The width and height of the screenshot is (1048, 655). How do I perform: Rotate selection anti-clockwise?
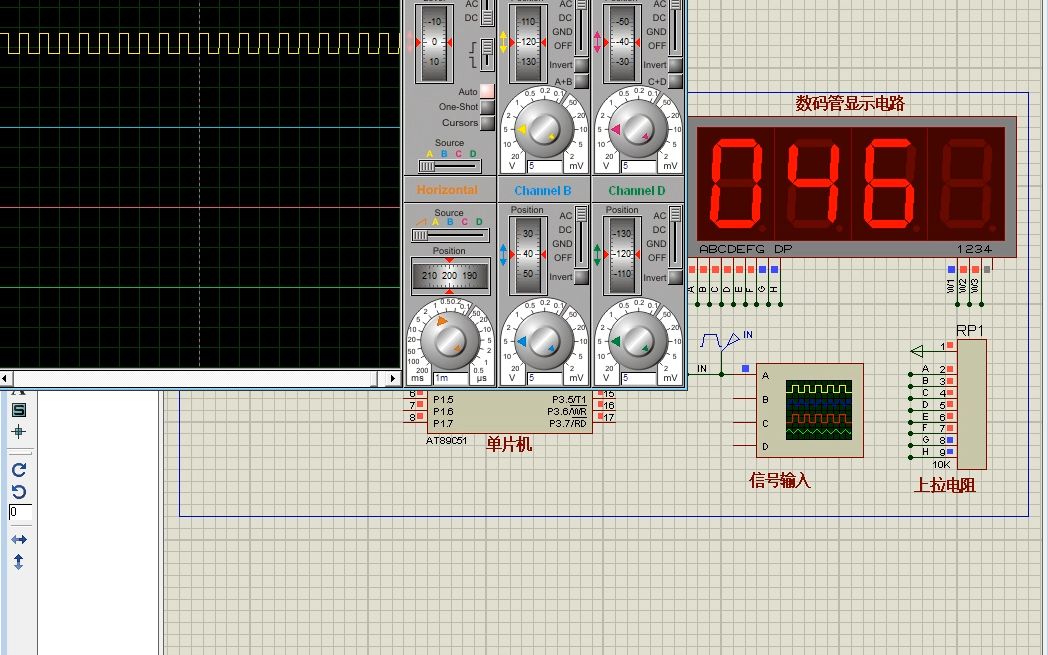(x=19, y=492)
